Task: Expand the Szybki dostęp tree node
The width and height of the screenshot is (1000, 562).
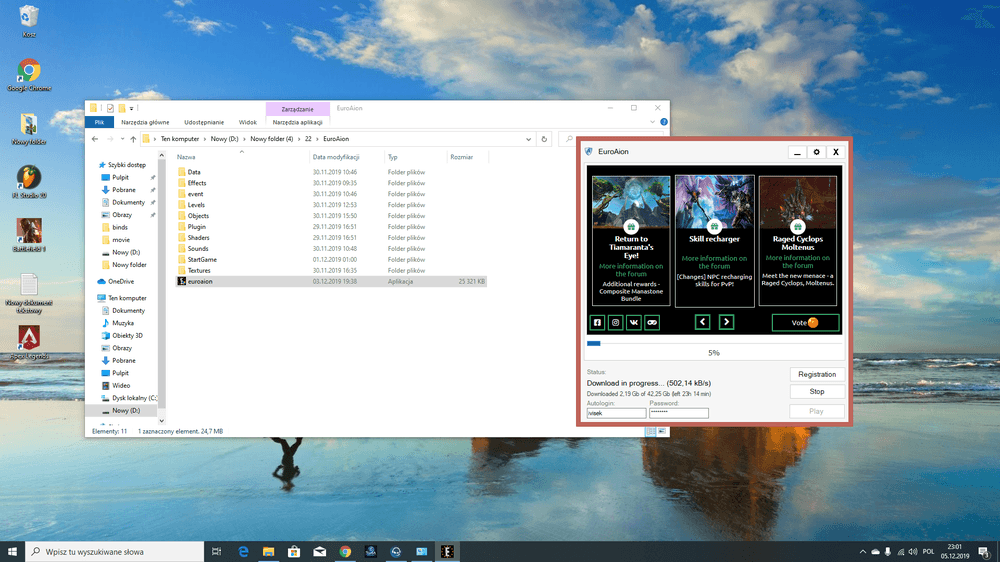Action: click(92, 165)
